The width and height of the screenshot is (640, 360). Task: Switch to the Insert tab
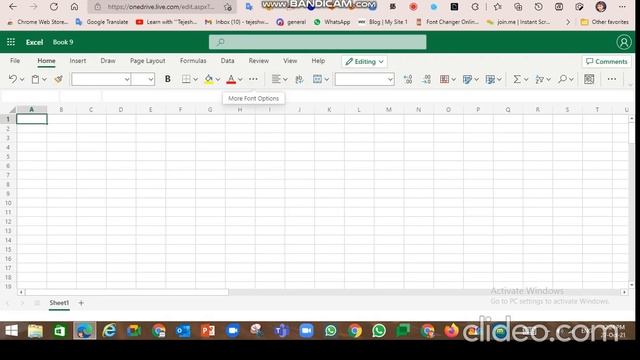pyautogui.click(x=78, y=61)
